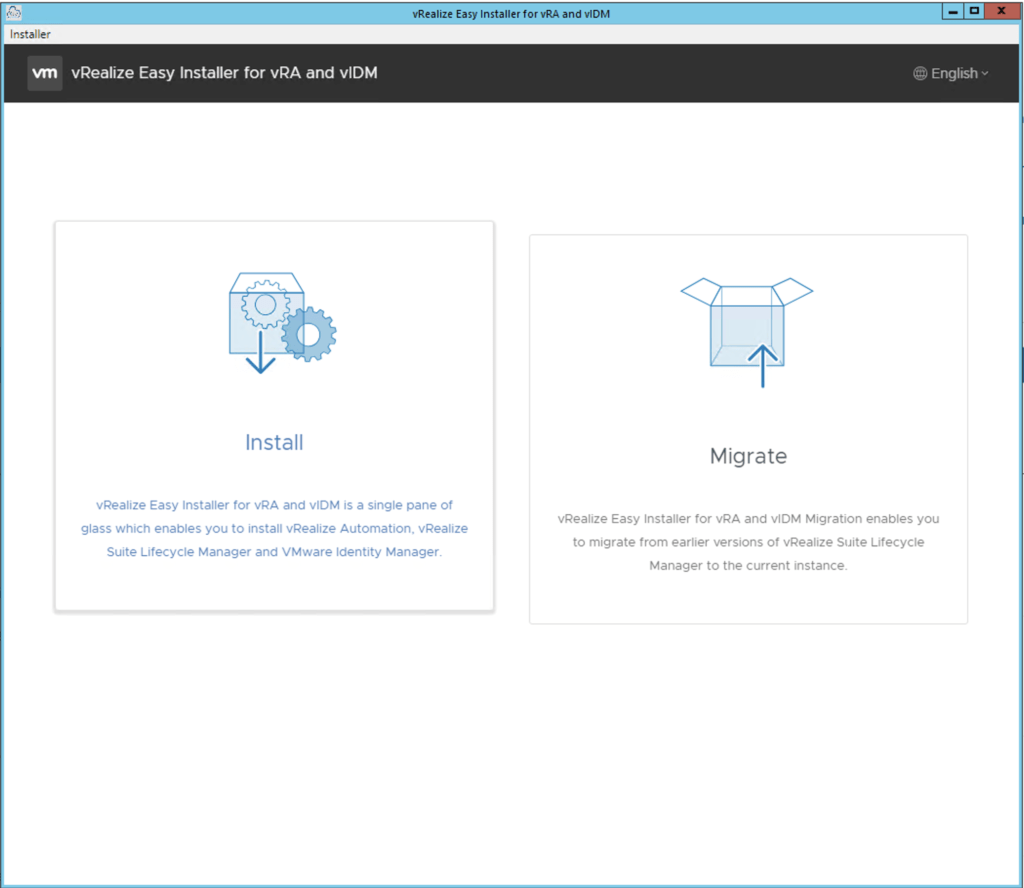Minimize the installer window

(951, 10)
